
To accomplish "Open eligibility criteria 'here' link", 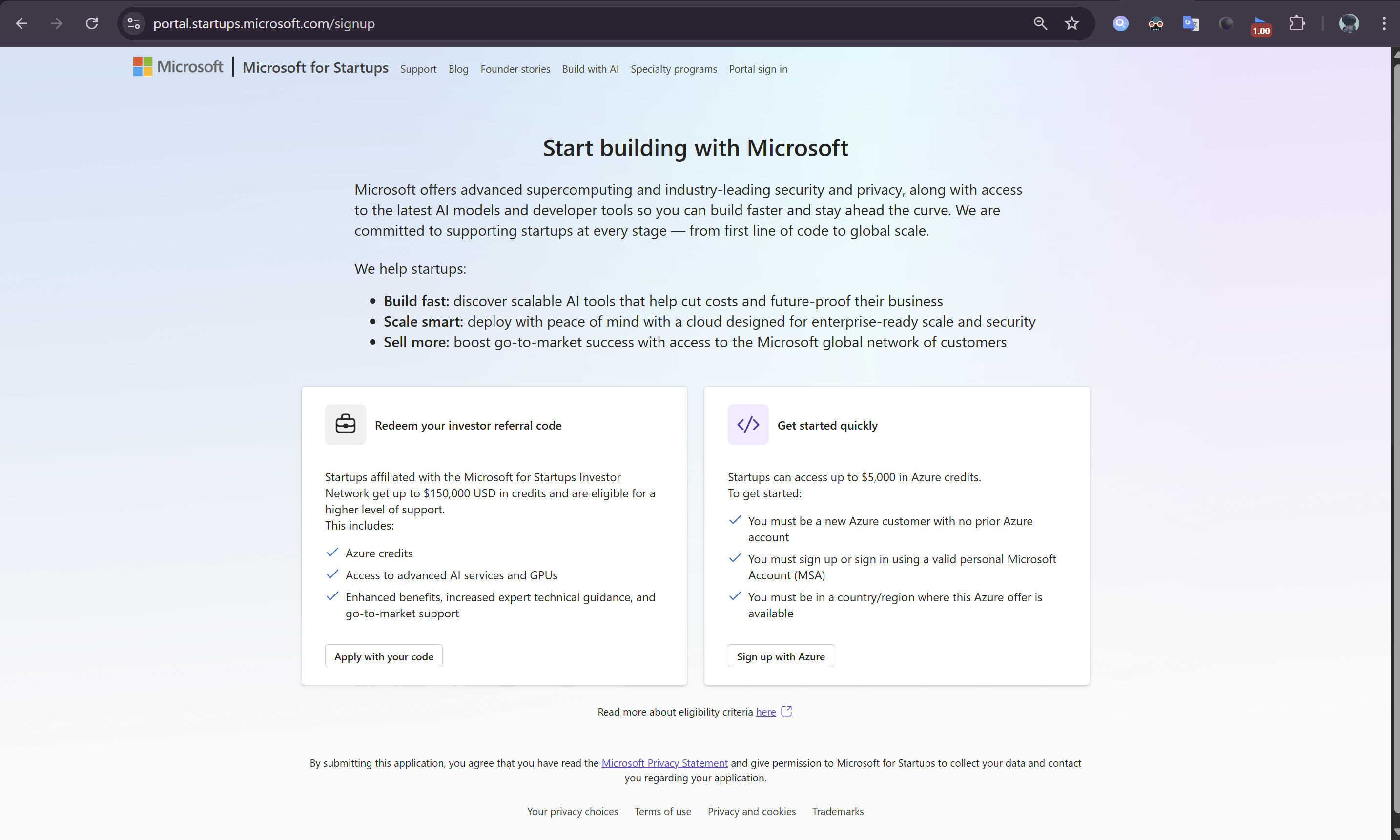I will coord(766,712).
